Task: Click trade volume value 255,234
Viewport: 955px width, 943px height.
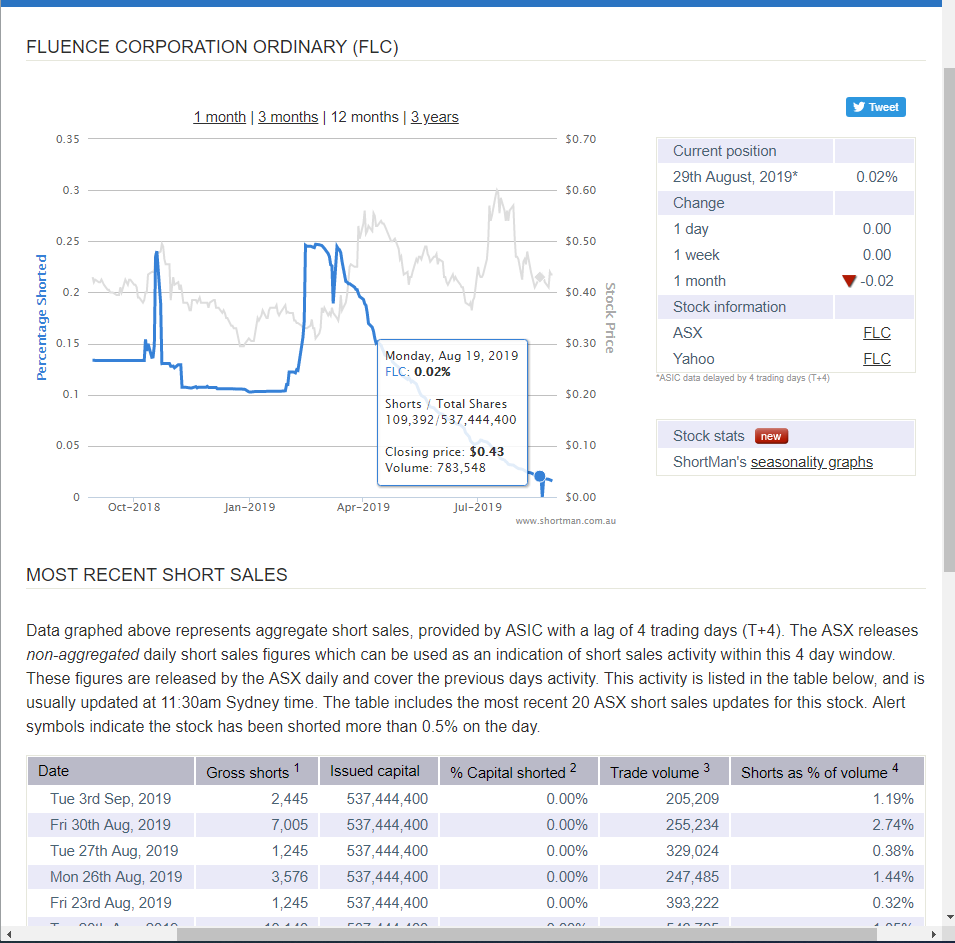Action: 692,825
